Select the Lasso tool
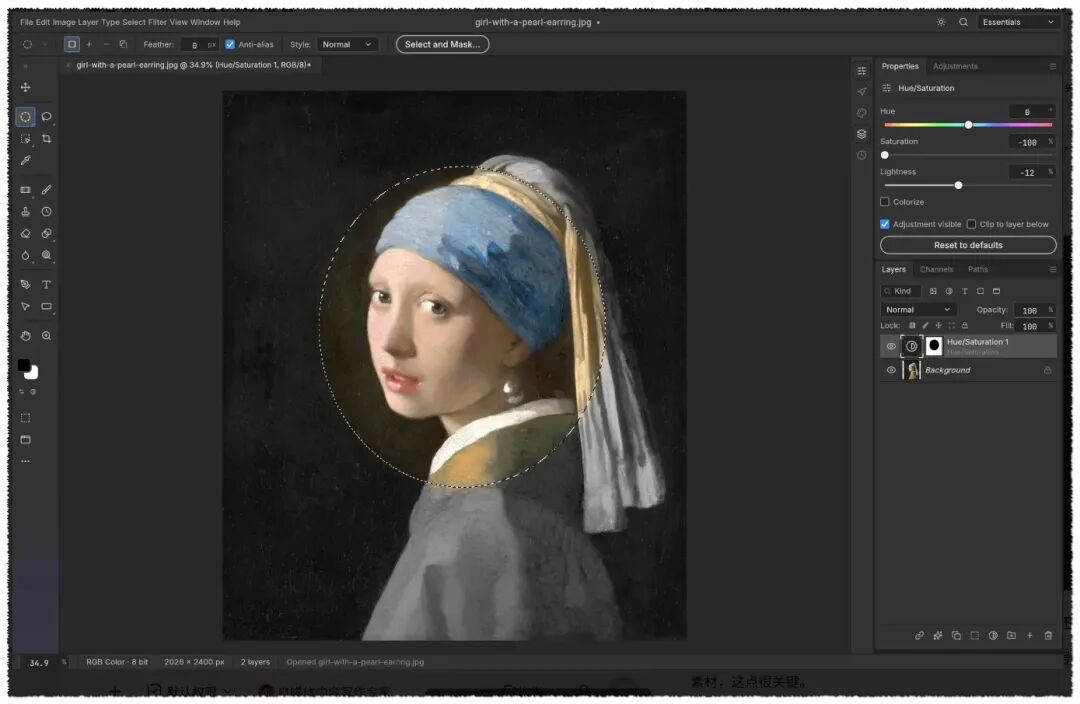The width and height of the screenshot is (1080, 704). point(46,116)
